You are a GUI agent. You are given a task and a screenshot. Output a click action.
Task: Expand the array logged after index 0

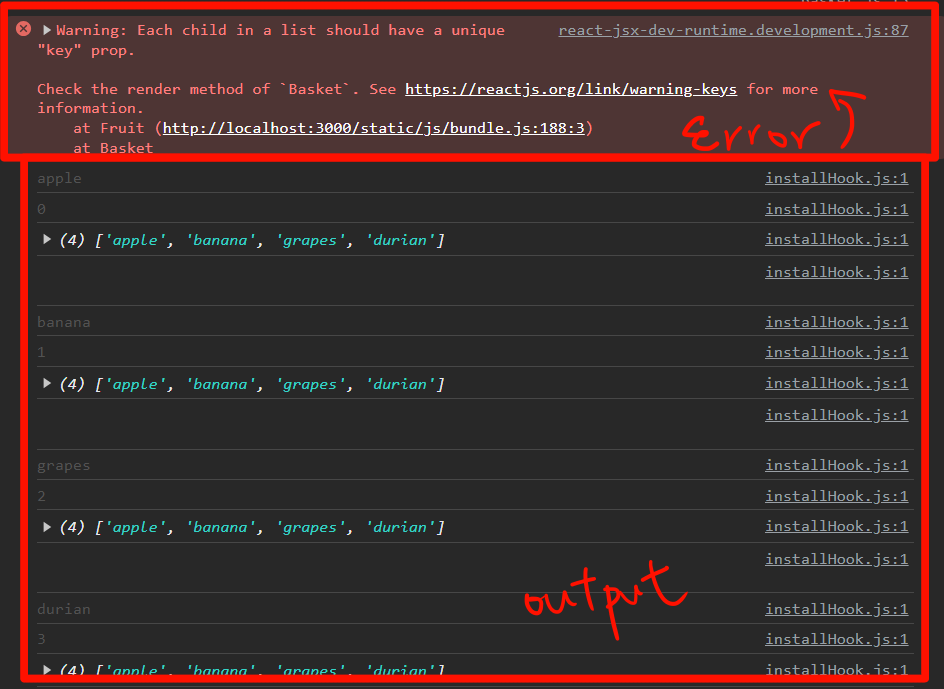(46, 240)
